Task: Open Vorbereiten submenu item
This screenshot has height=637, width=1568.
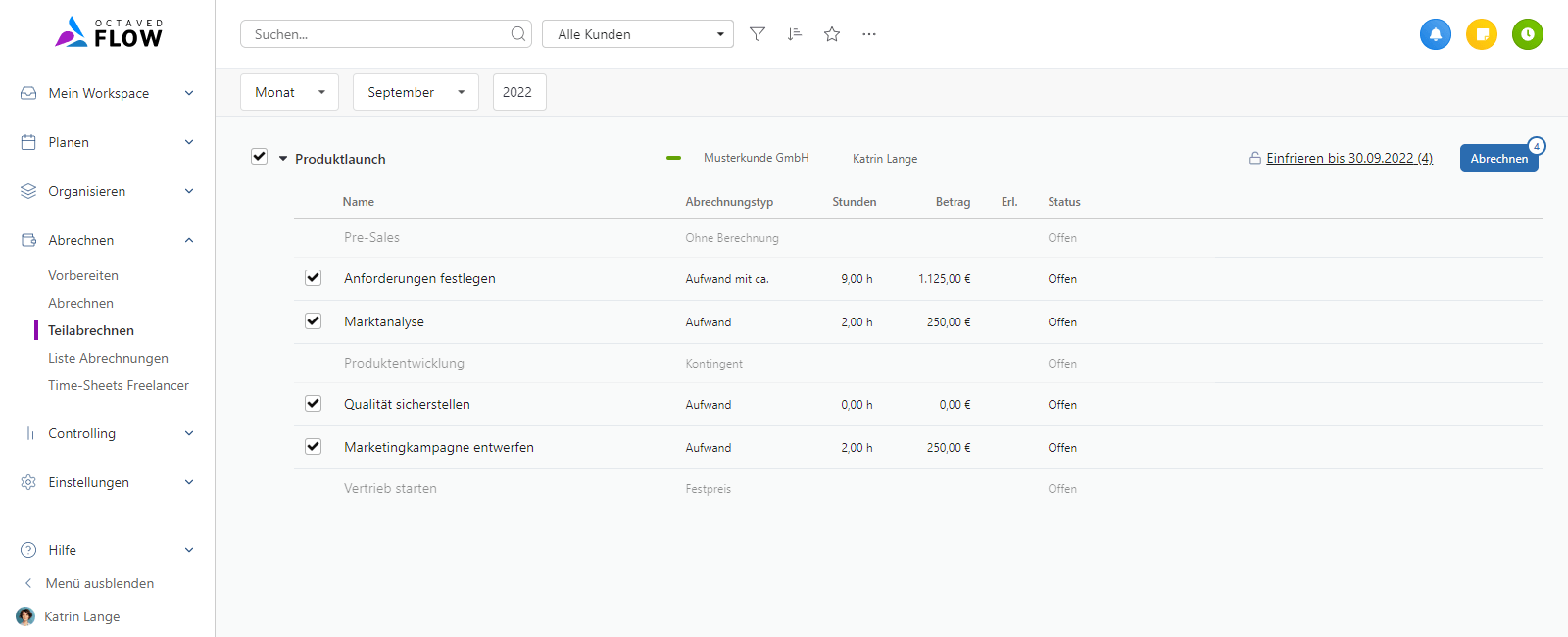Action: click(x=83, y=275)
